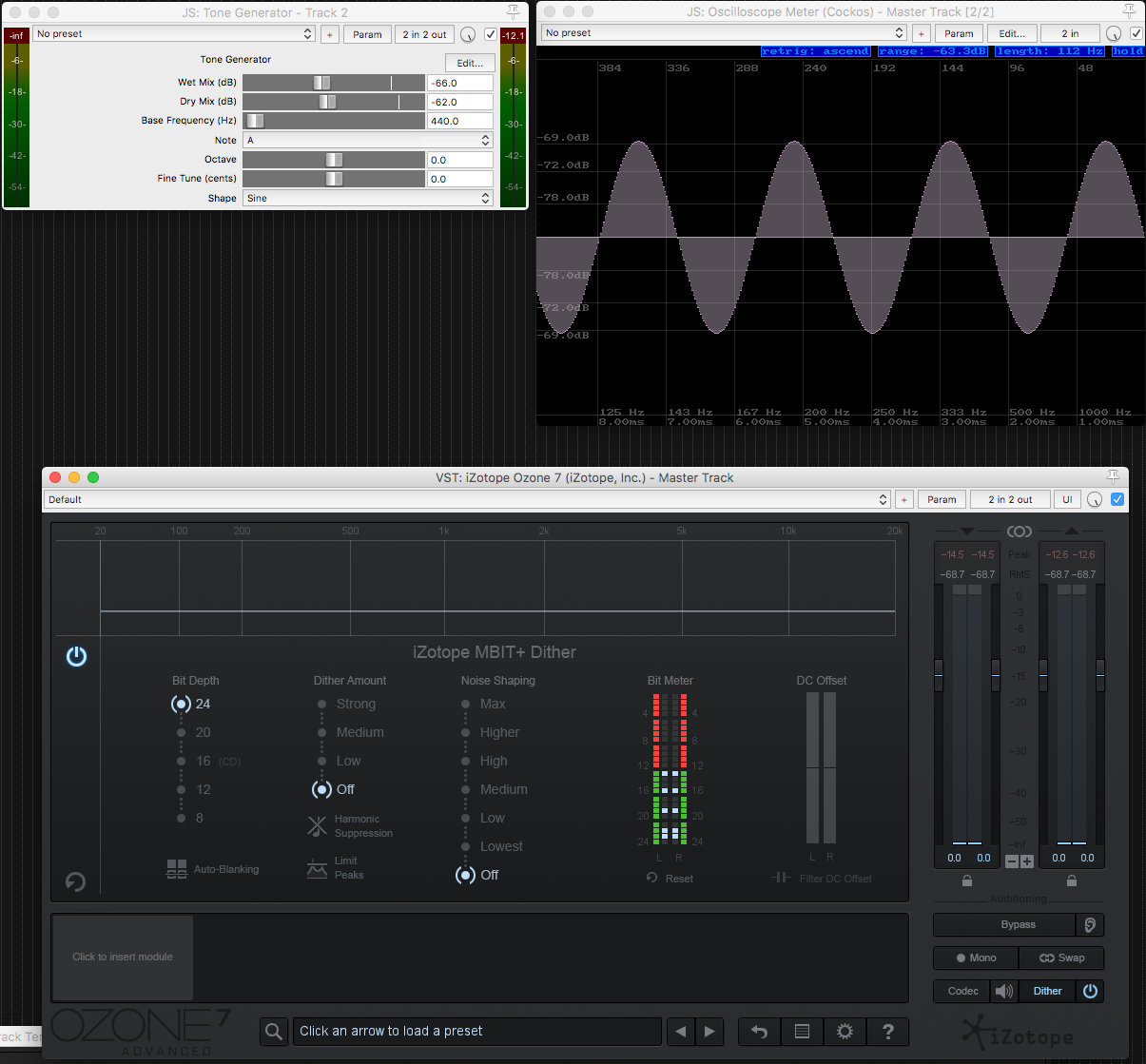Click the pin icon in Oscilloscope Meter window
Image resolution: width=1146 pixels, height=1064 pixels.
click(1129, 11)
